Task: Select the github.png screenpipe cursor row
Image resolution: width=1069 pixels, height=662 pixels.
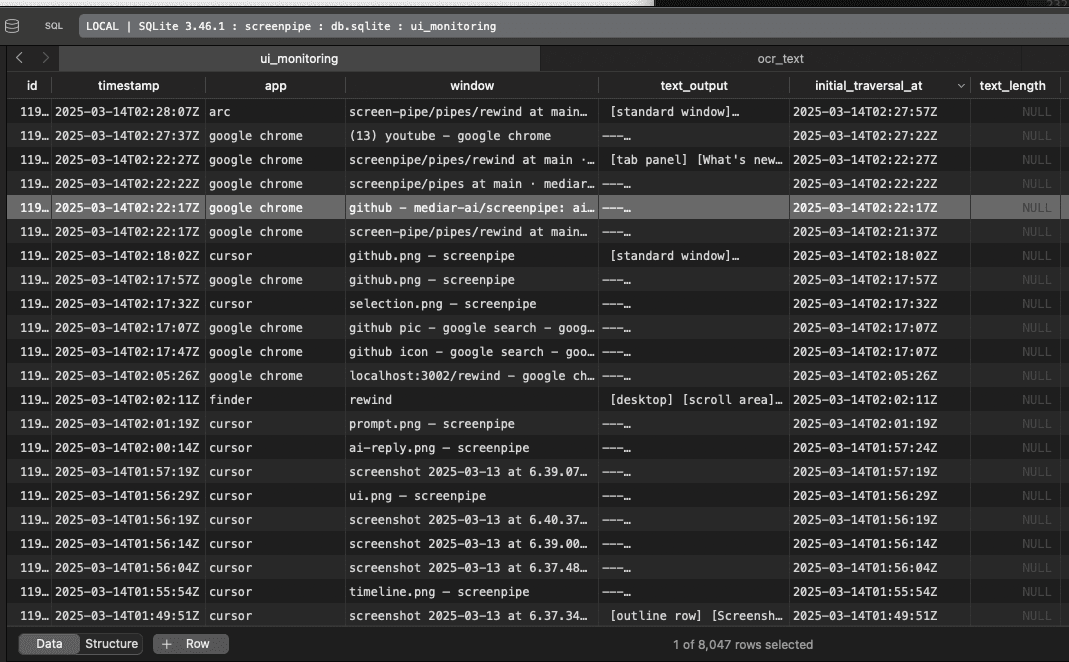Action: (472, 255)
